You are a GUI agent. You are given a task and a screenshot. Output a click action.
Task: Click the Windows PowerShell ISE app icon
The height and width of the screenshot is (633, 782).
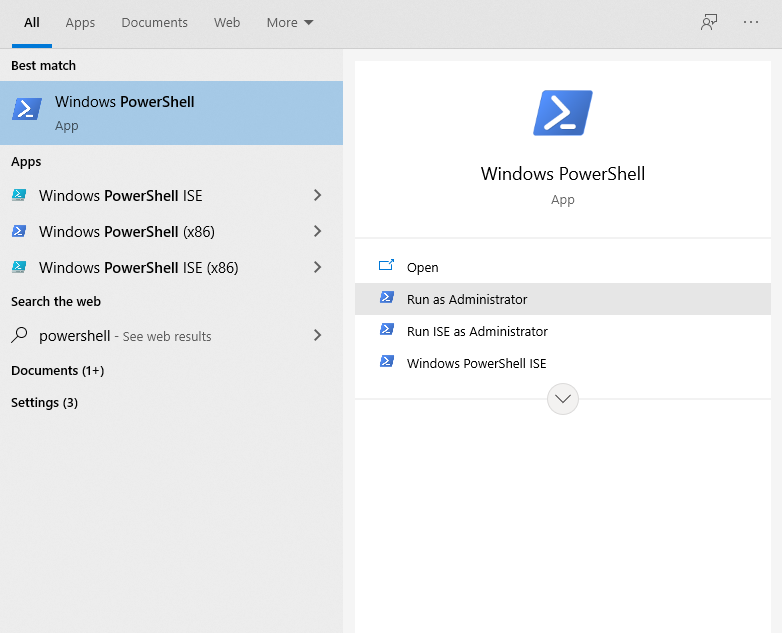pyautogui.click(x=19, y=196)
